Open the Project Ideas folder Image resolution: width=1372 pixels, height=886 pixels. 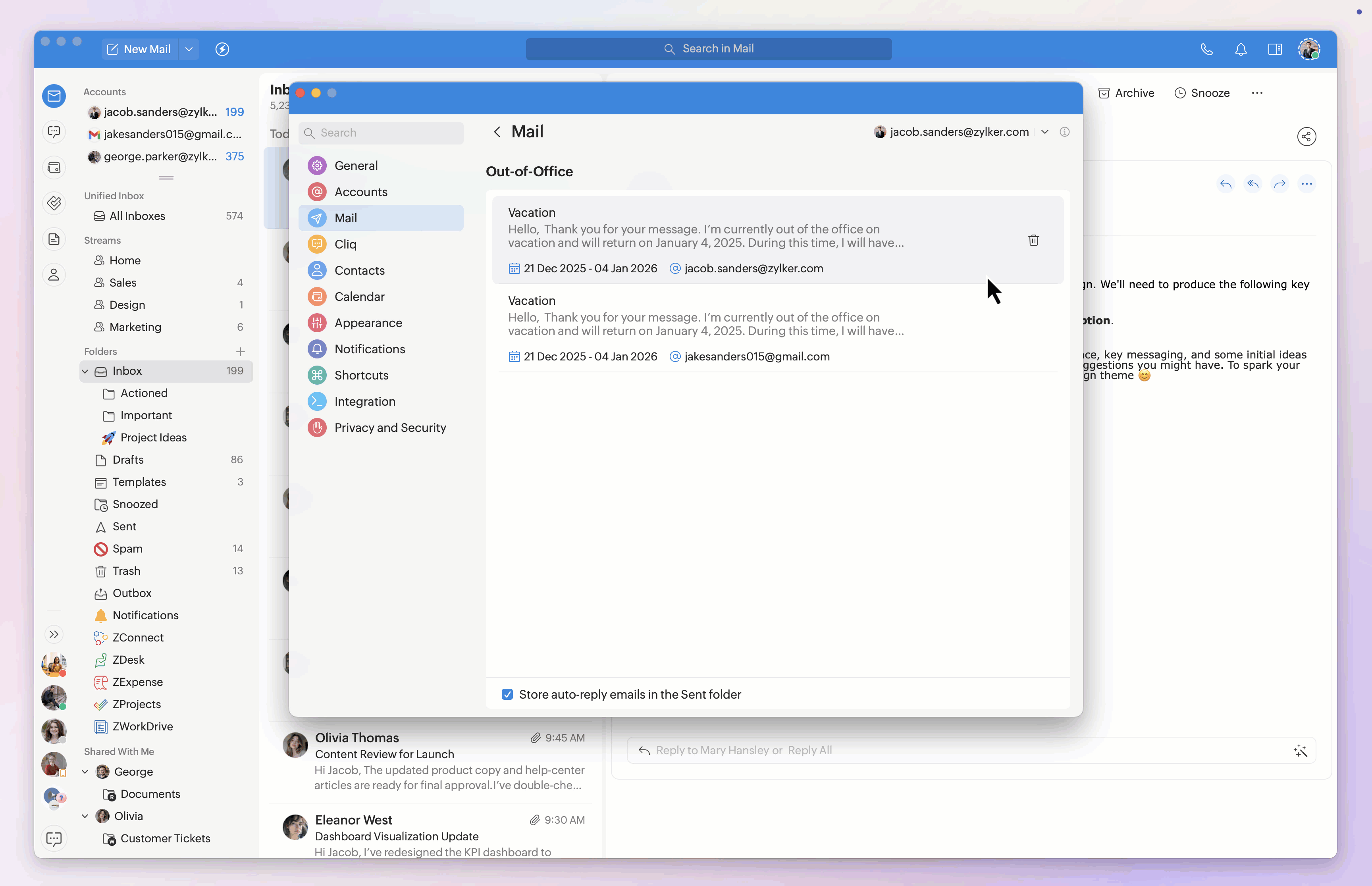pos(153,437)
